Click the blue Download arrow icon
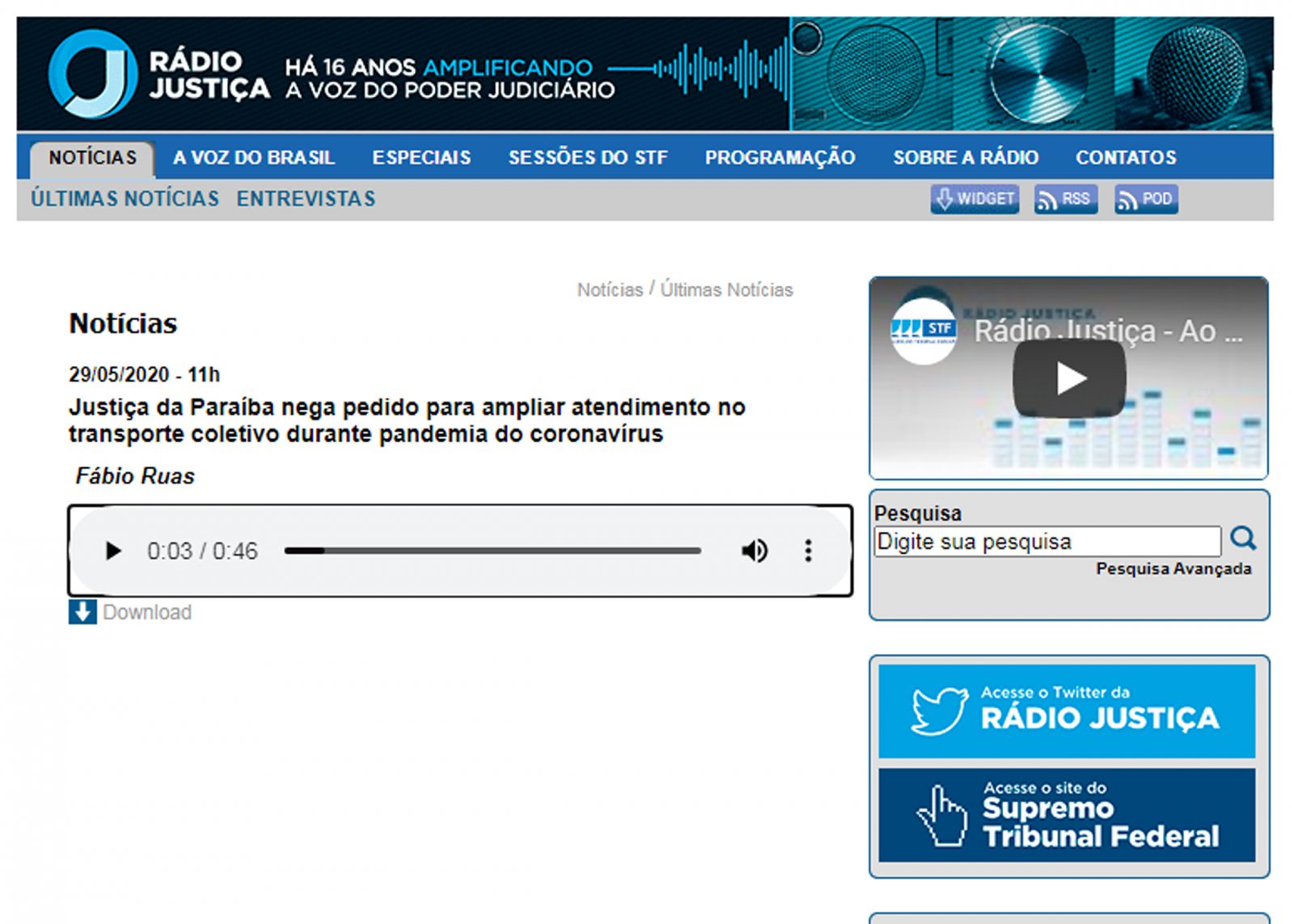This screenshot has height=924, width=1294. tap(82, 612)
